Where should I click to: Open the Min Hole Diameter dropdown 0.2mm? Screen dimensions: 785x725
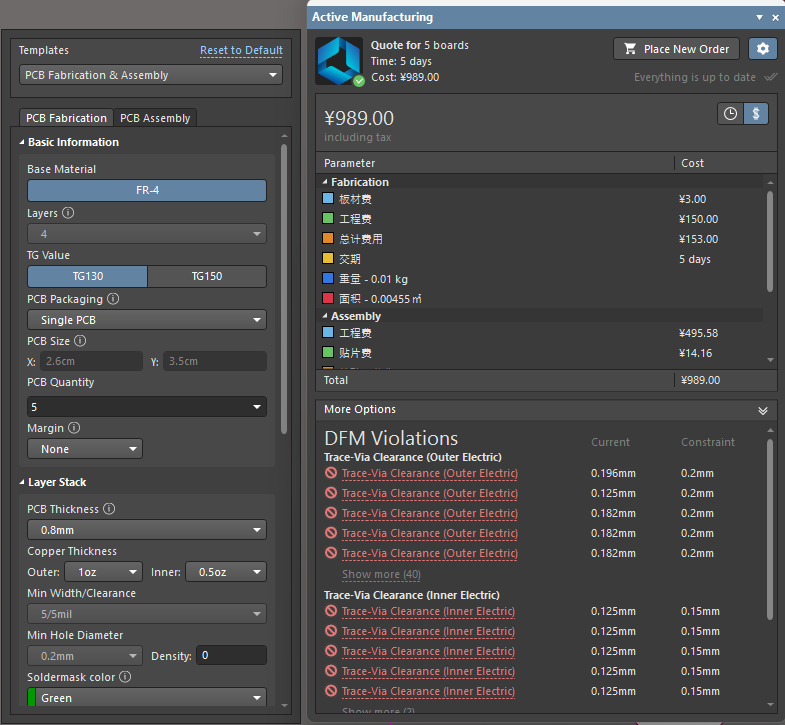pos(85,656)
